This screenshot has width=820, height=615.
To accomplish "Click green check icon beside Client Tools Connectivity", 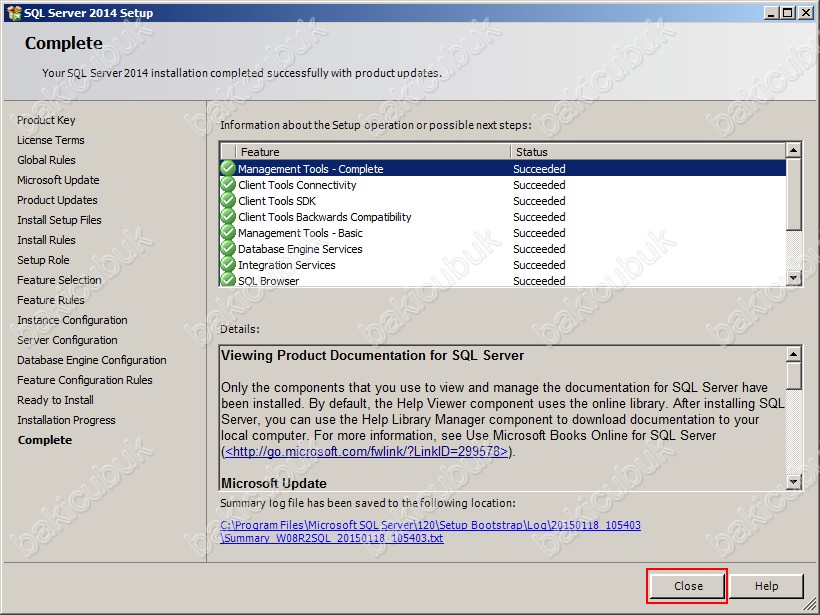I will coord(228,185).
